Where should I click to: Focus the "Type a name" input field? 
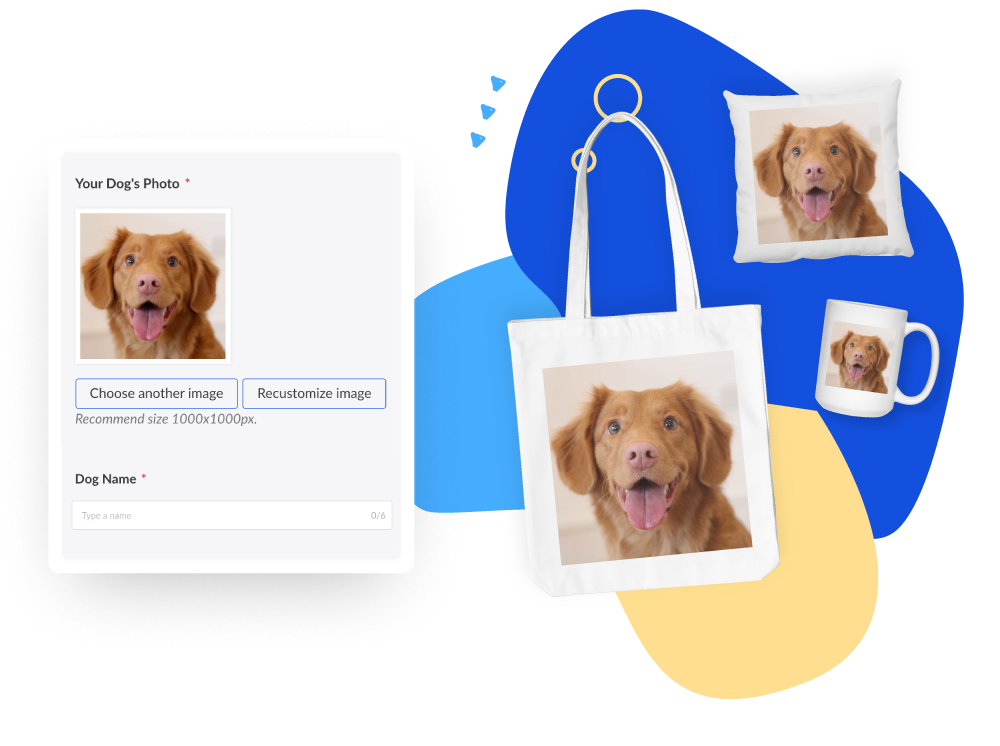pyautogui.click(x=220, y=515)
